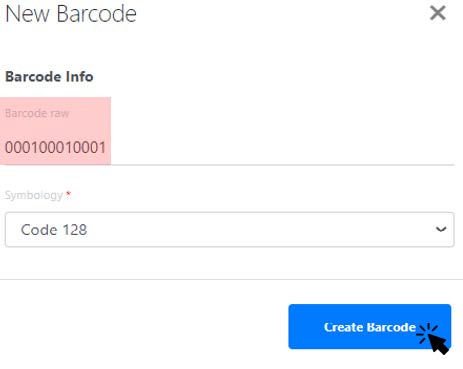Submit the form via the blue Create Barcode button
463x369 pixels.
tap(370, 327)
